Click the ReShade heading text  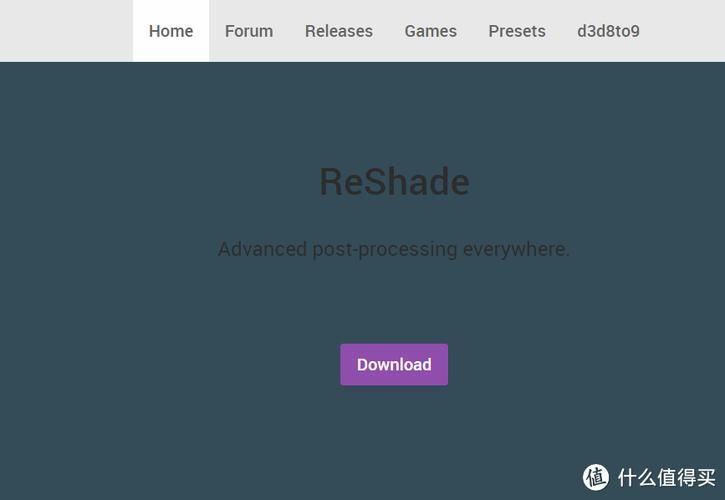[x=394, y=181]
